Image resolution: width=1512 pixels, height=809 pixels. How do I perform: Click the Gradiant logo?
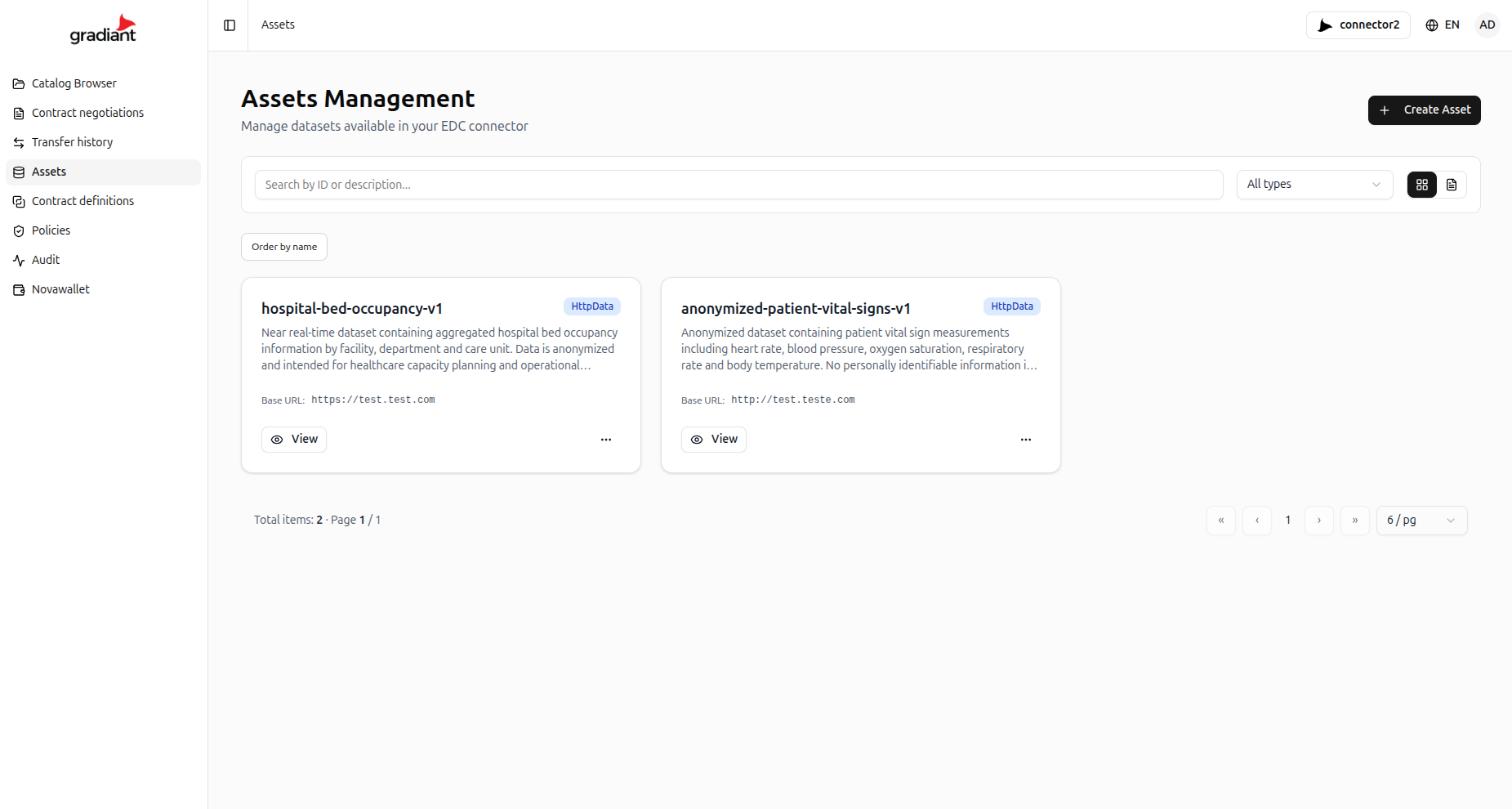pyautogui.click(x=103, y=29)
